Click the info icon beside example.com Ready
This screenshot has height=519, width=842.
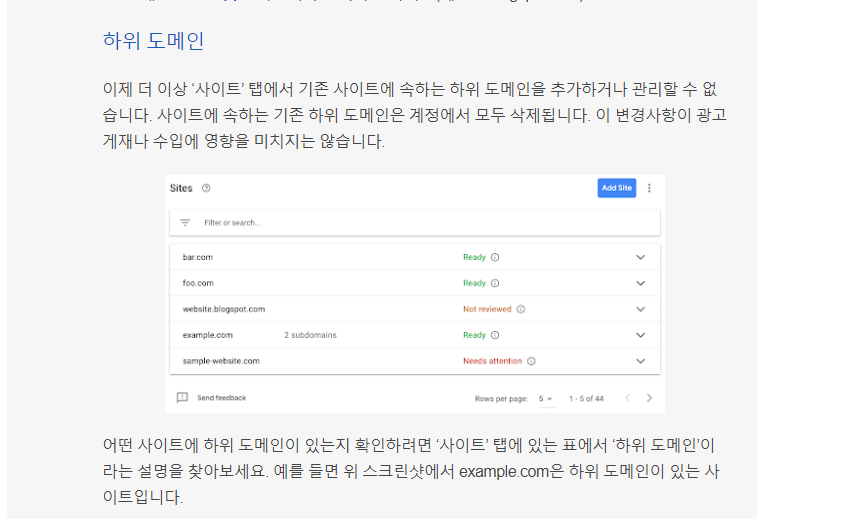click(x=495, y=335)
